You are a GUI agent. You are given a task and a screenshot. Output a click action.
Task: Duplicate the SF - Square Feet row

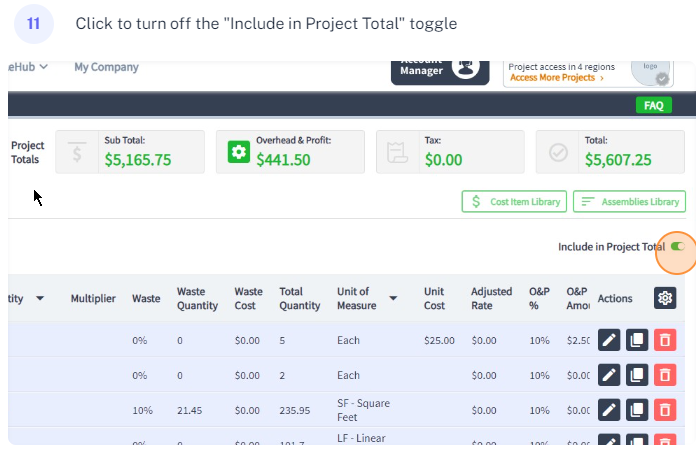[x=636, y=409]
